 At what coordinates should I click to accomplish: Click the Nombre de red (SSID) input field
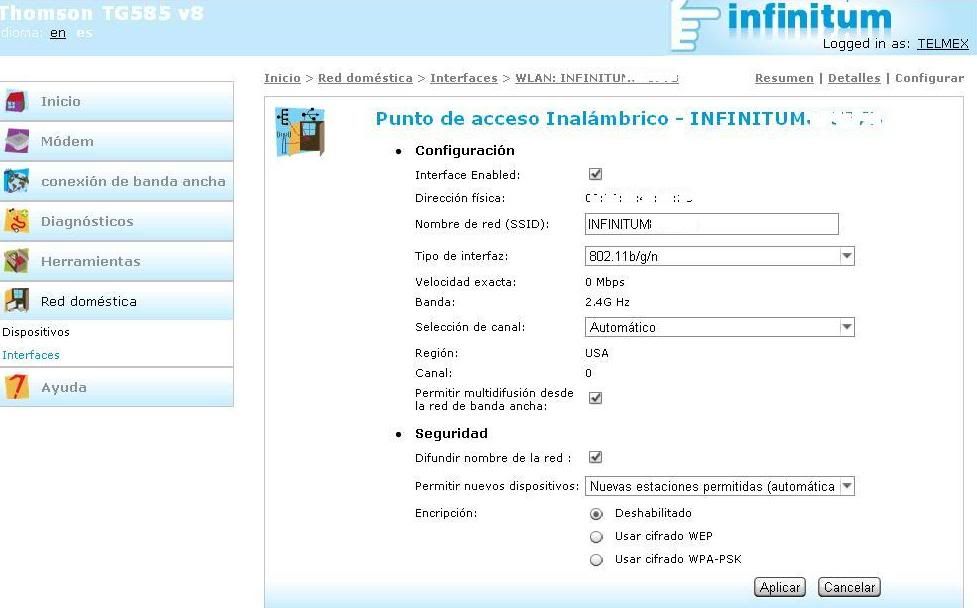(x=712, y=224)
